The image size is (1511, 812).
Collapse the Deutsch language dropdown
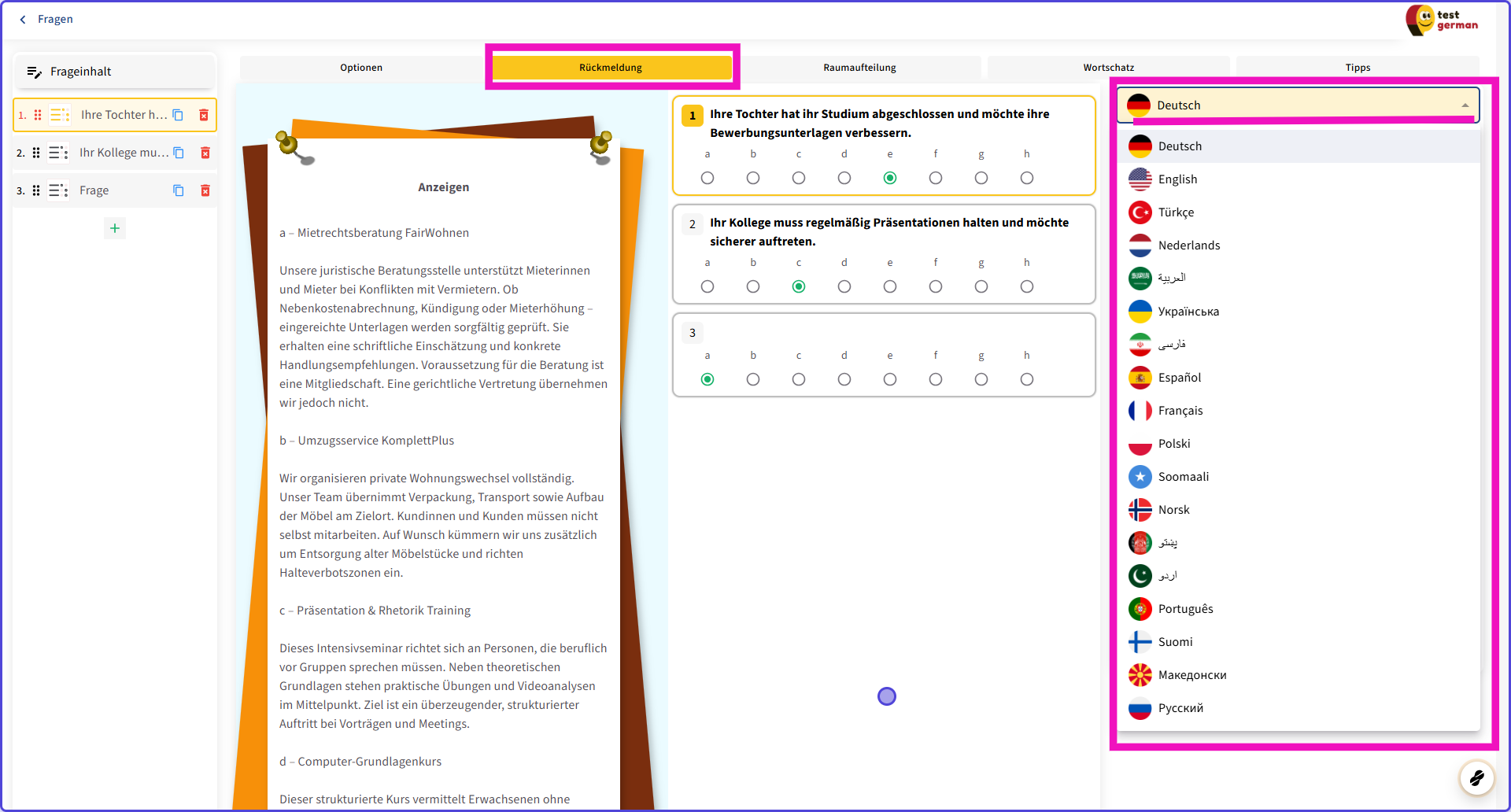[1465, 105]
